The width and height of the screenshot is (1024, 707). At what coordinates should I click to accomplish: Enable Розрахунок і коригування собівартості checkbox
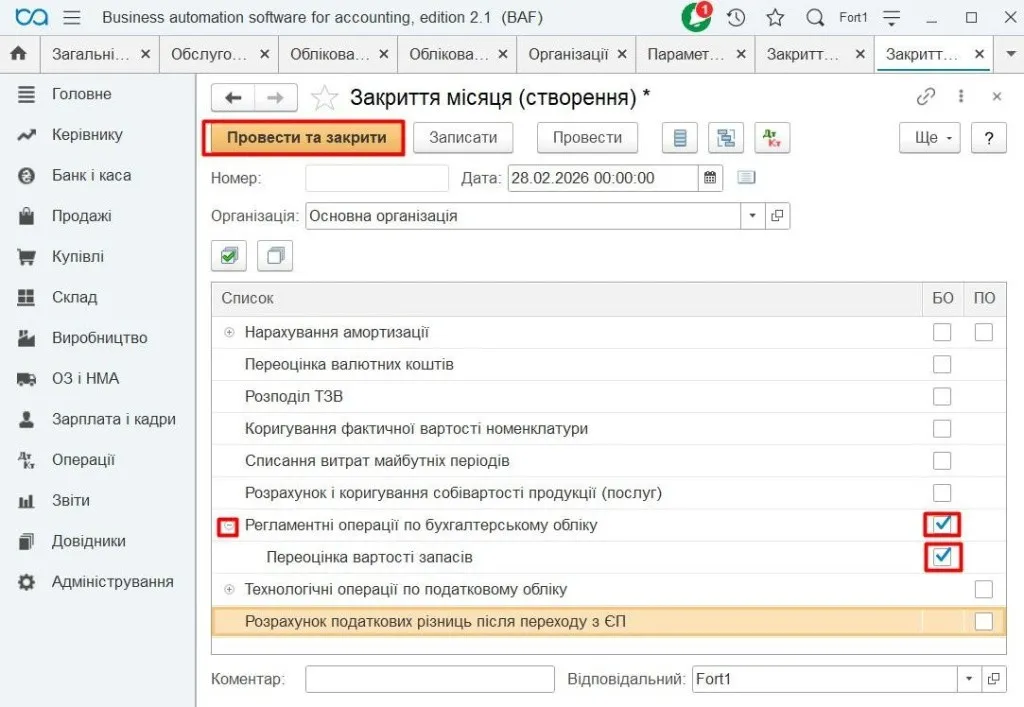(942, 493)
